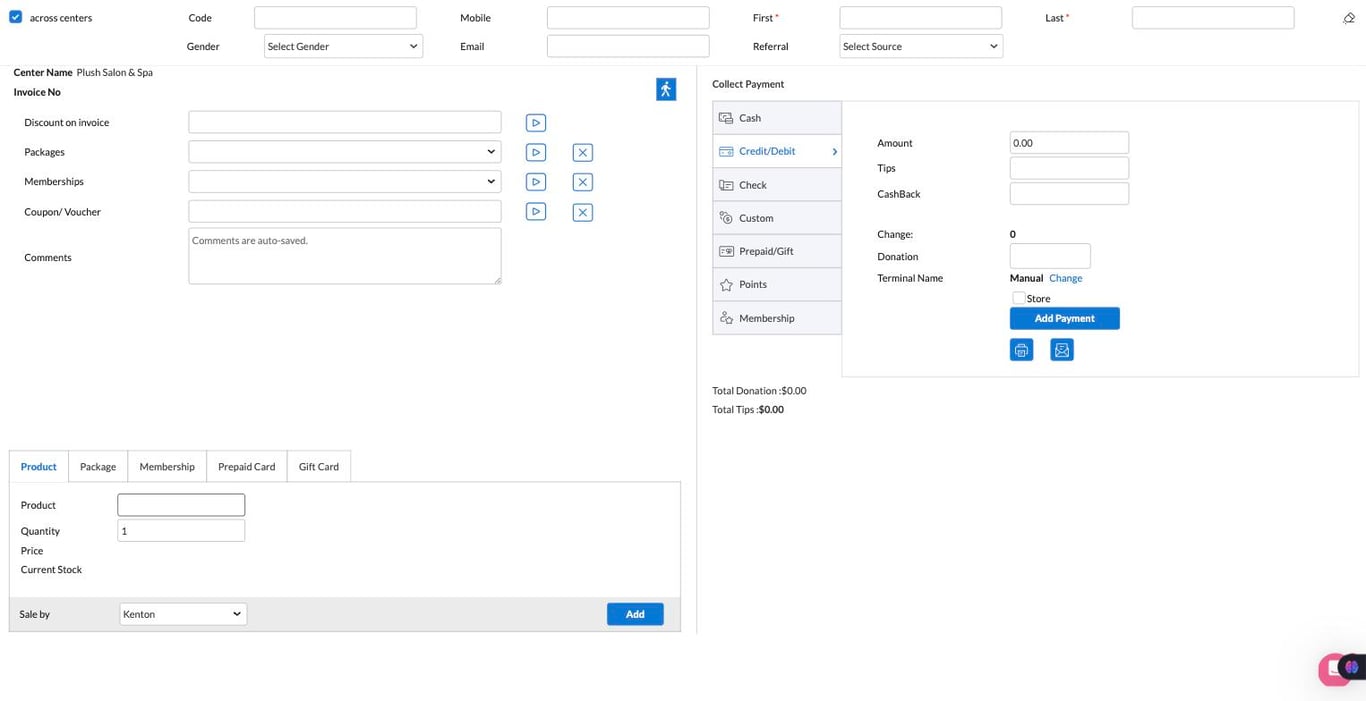
Task: Focus the Last name field
Action: pyautogui.click(x=1213, y=18)
